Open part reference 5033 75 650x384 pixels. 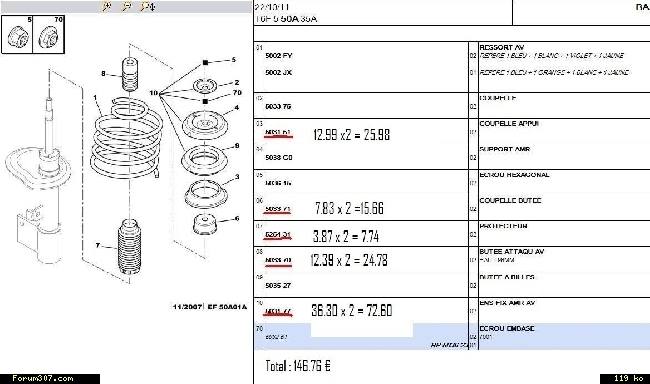pos(278,106)
